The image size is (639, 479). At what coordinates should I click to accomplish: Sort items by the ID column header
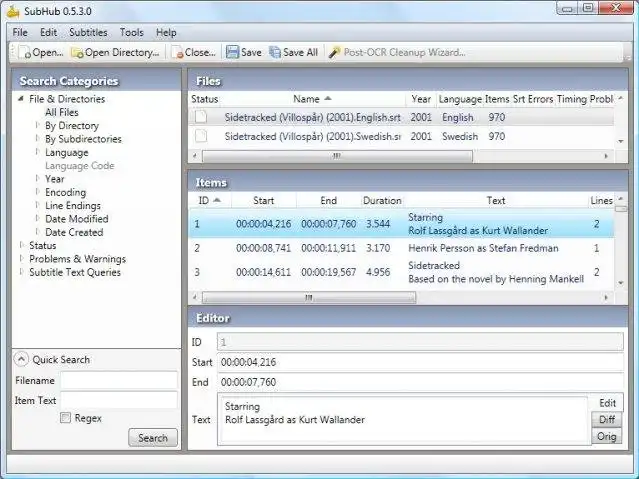click(x=209, y=201)
